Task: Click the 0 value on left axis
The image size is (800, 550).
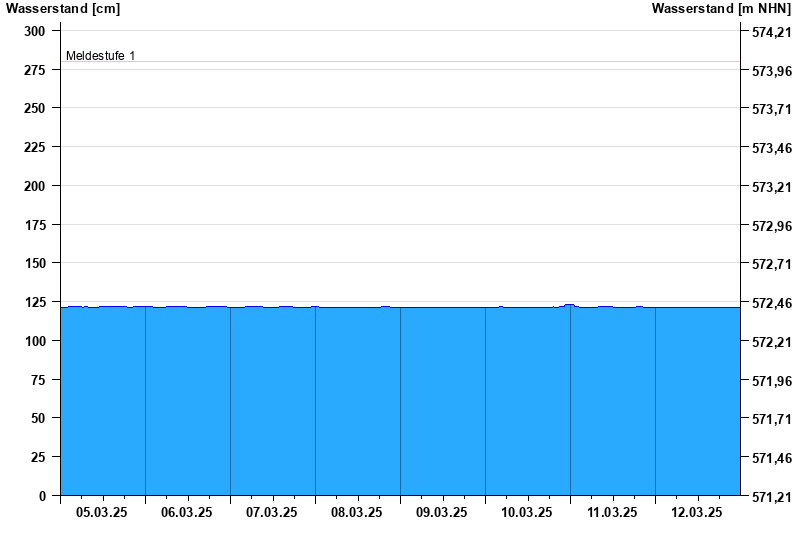Action: tap(42, 496)
